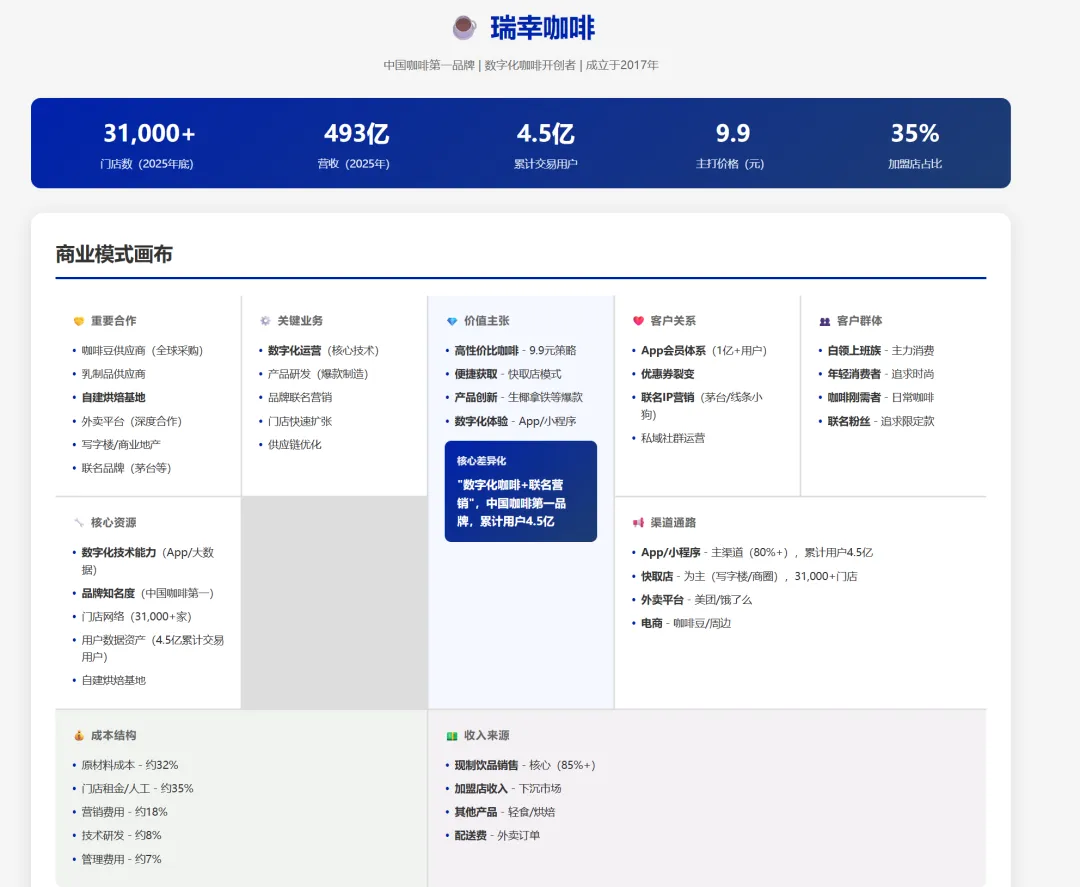Click the 商业模式画布 section heading
This screenshot has width=1080, height=887.
coord(114,254)
